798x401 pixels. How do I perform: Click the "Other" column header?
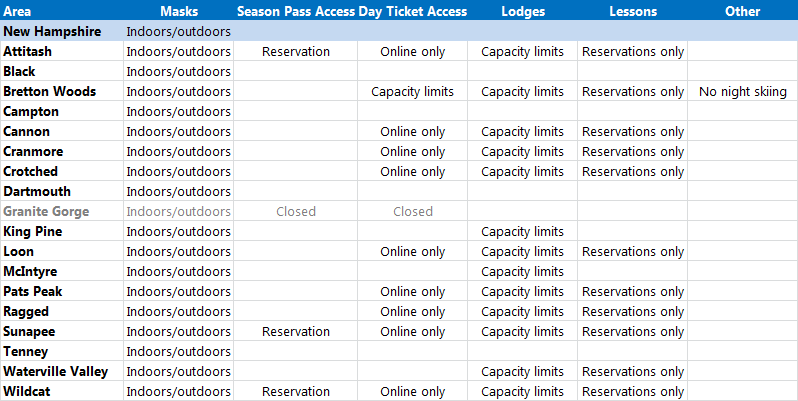743,11
